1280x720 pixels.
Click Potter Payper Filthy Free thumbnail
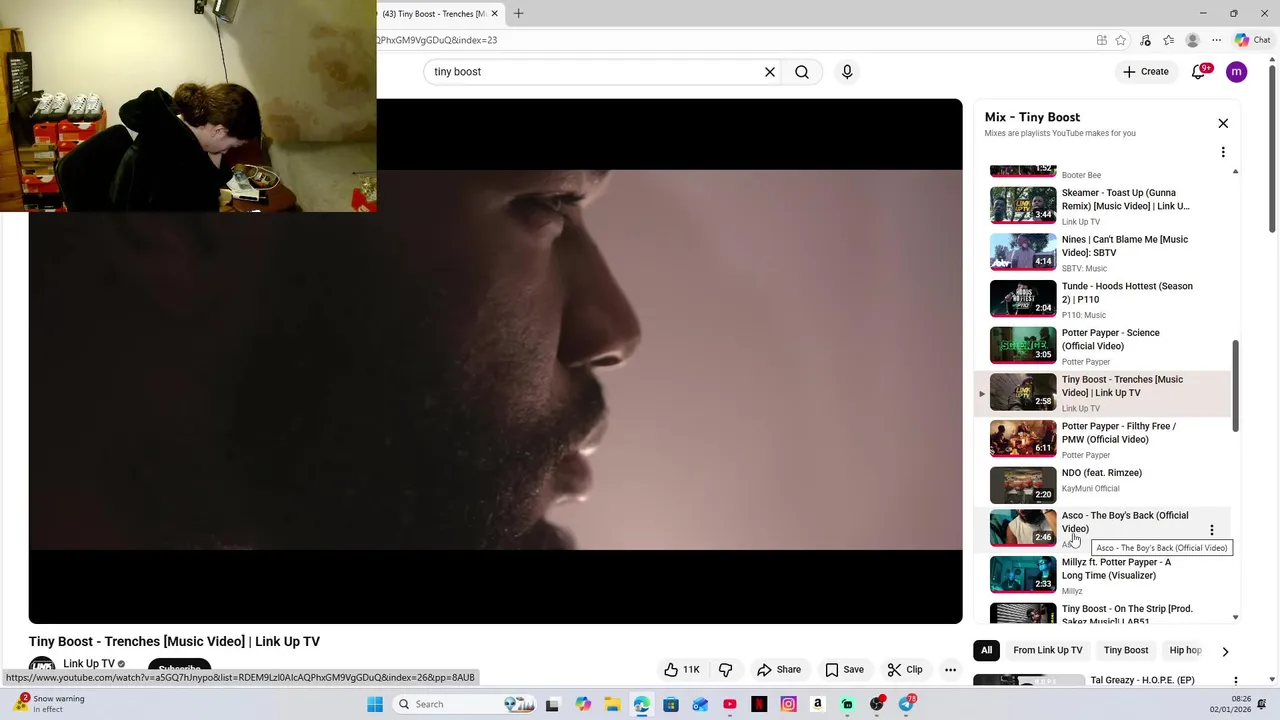coord(1023,438)
